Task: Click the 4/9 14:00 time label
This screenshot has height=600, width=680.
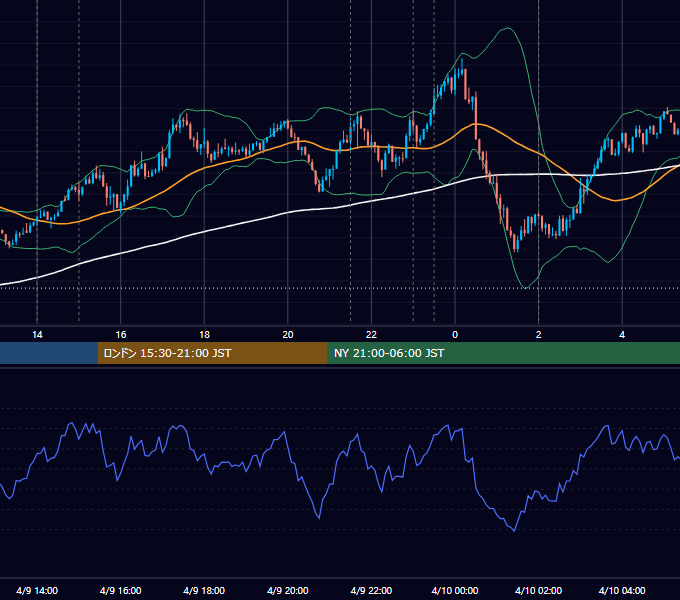Action: (x=37, y=590)
